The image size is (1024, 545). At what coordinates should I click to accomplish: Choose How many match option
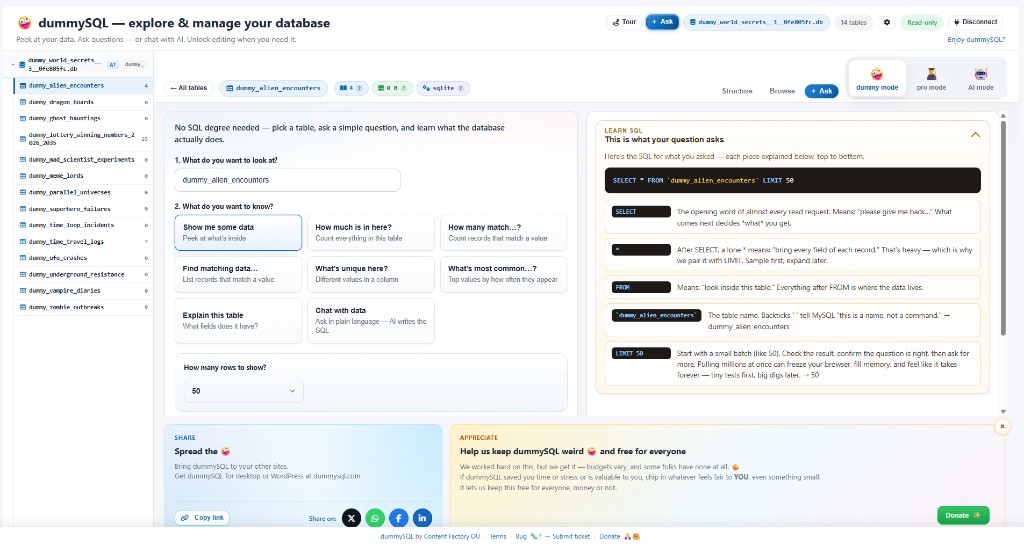504,232
